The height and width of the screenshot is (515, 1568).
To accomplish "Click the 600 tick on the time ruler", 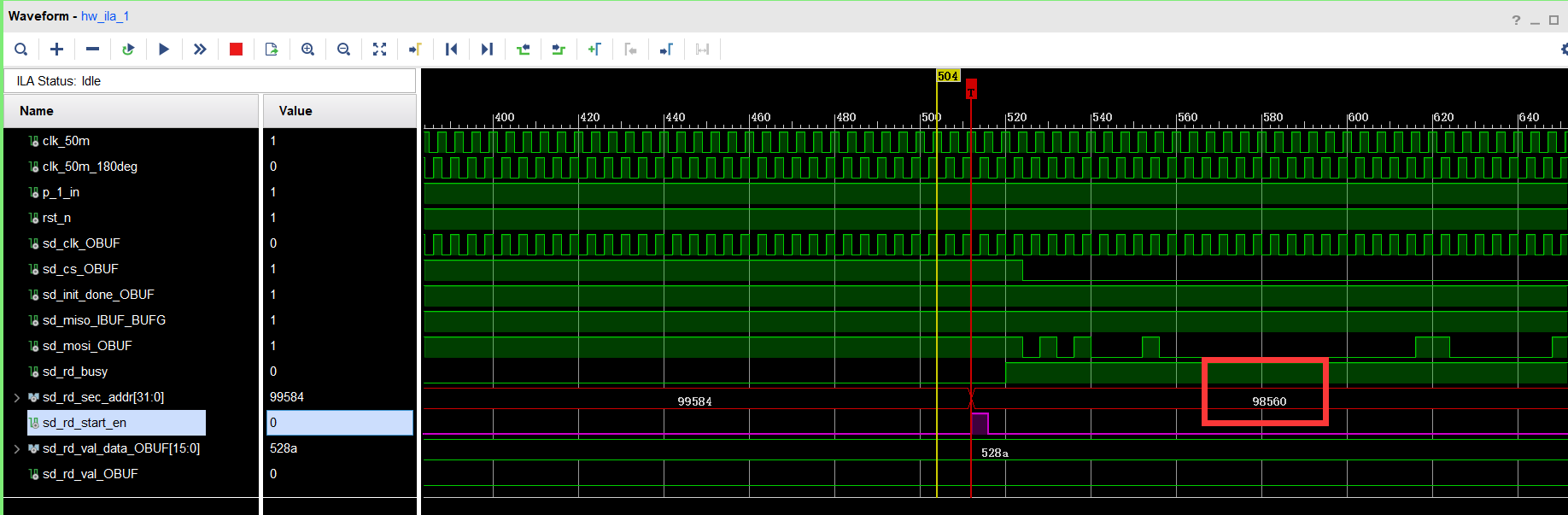I will point(1357,117).
